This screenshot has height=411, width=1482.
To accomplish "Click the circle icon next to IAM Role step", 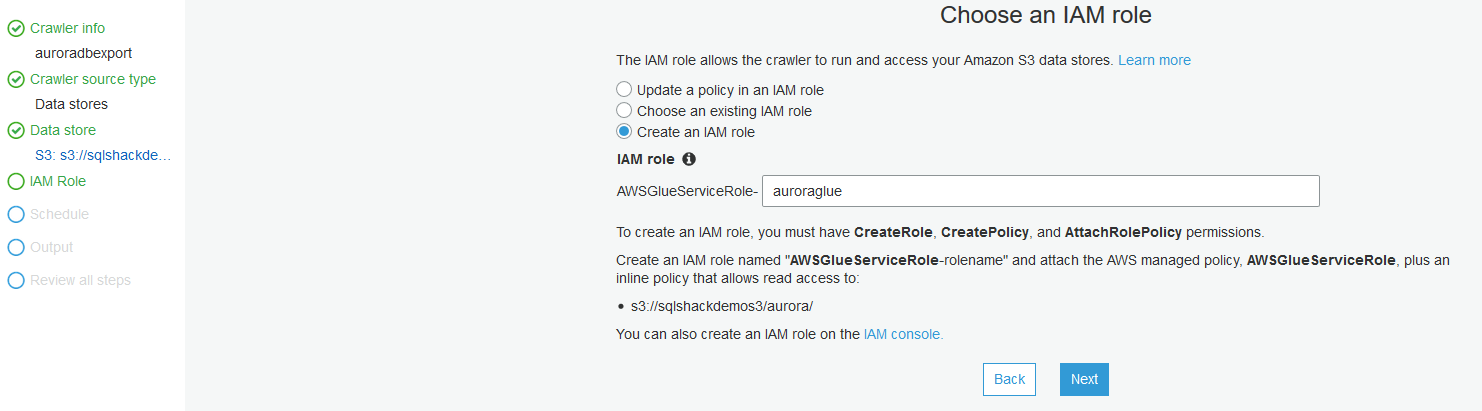I will coord(16,182).
